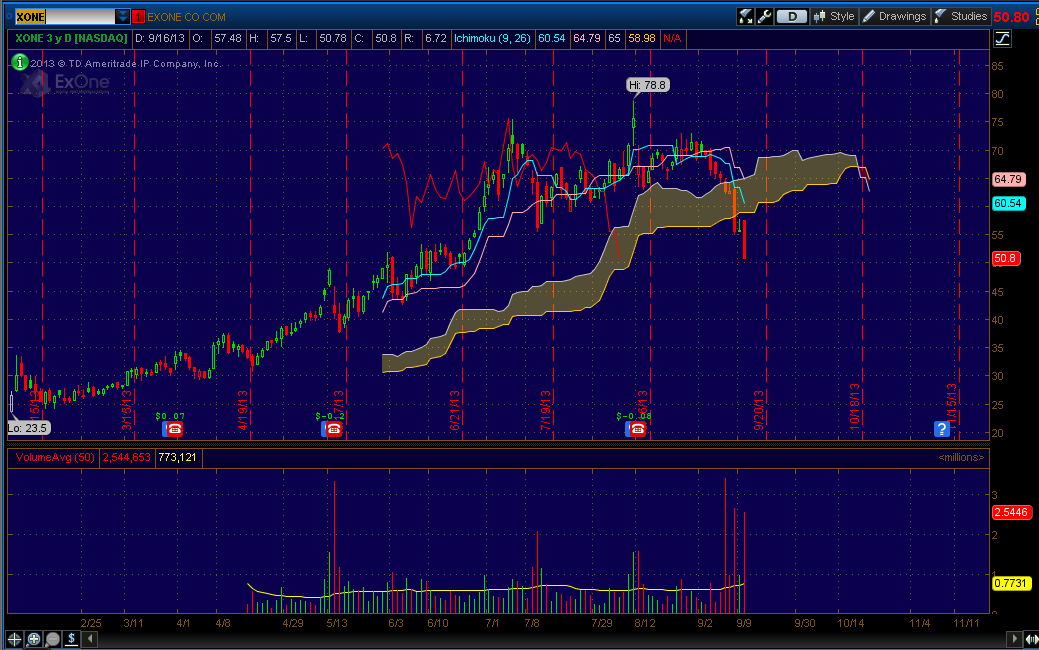1039x650 pixels.
Task: Click the open value 57.48
Action: 227,38
